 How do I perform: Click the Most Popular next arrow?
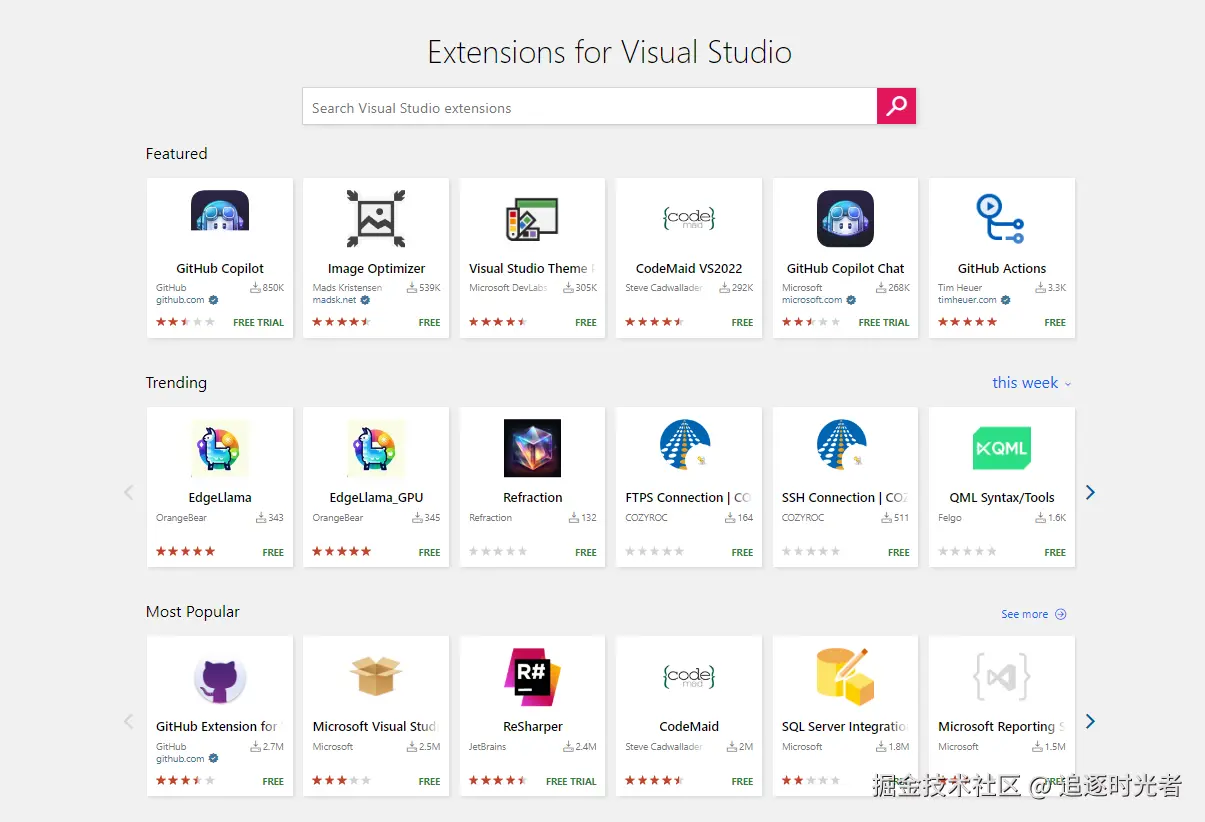click(1091, 721)
